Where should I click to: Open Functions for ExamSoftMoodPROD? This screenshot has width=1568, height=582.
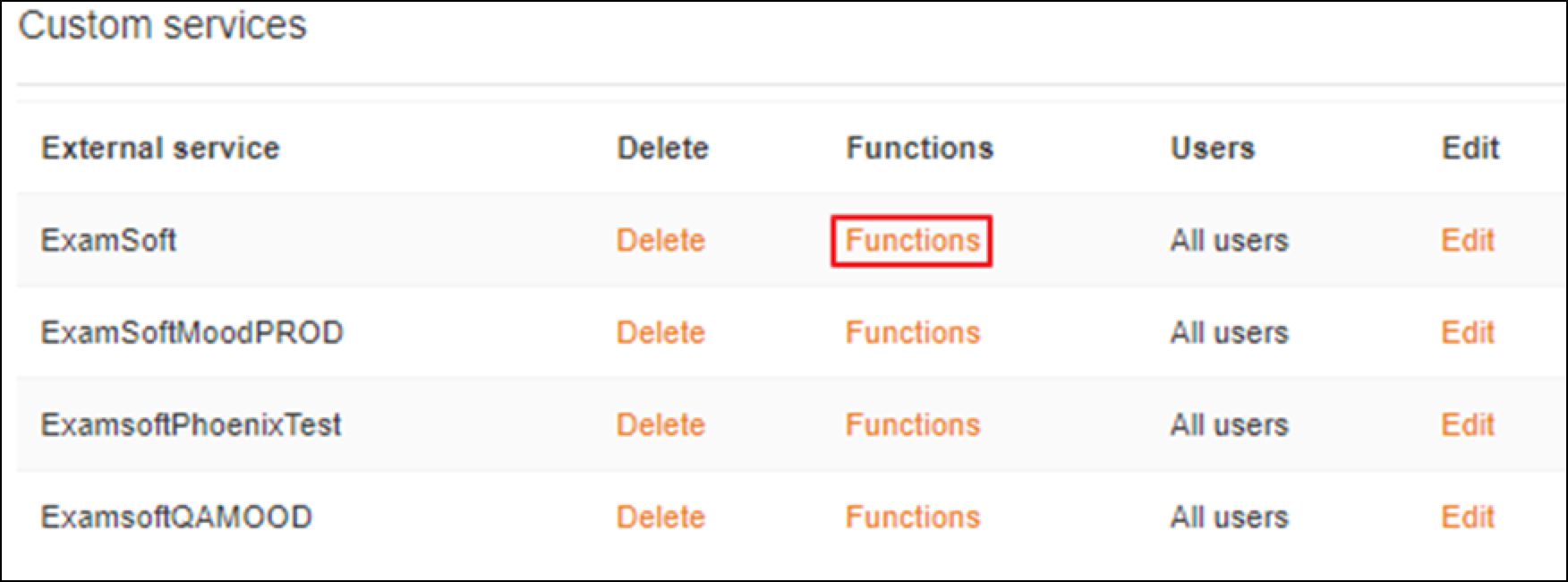[x=912, y=332]
